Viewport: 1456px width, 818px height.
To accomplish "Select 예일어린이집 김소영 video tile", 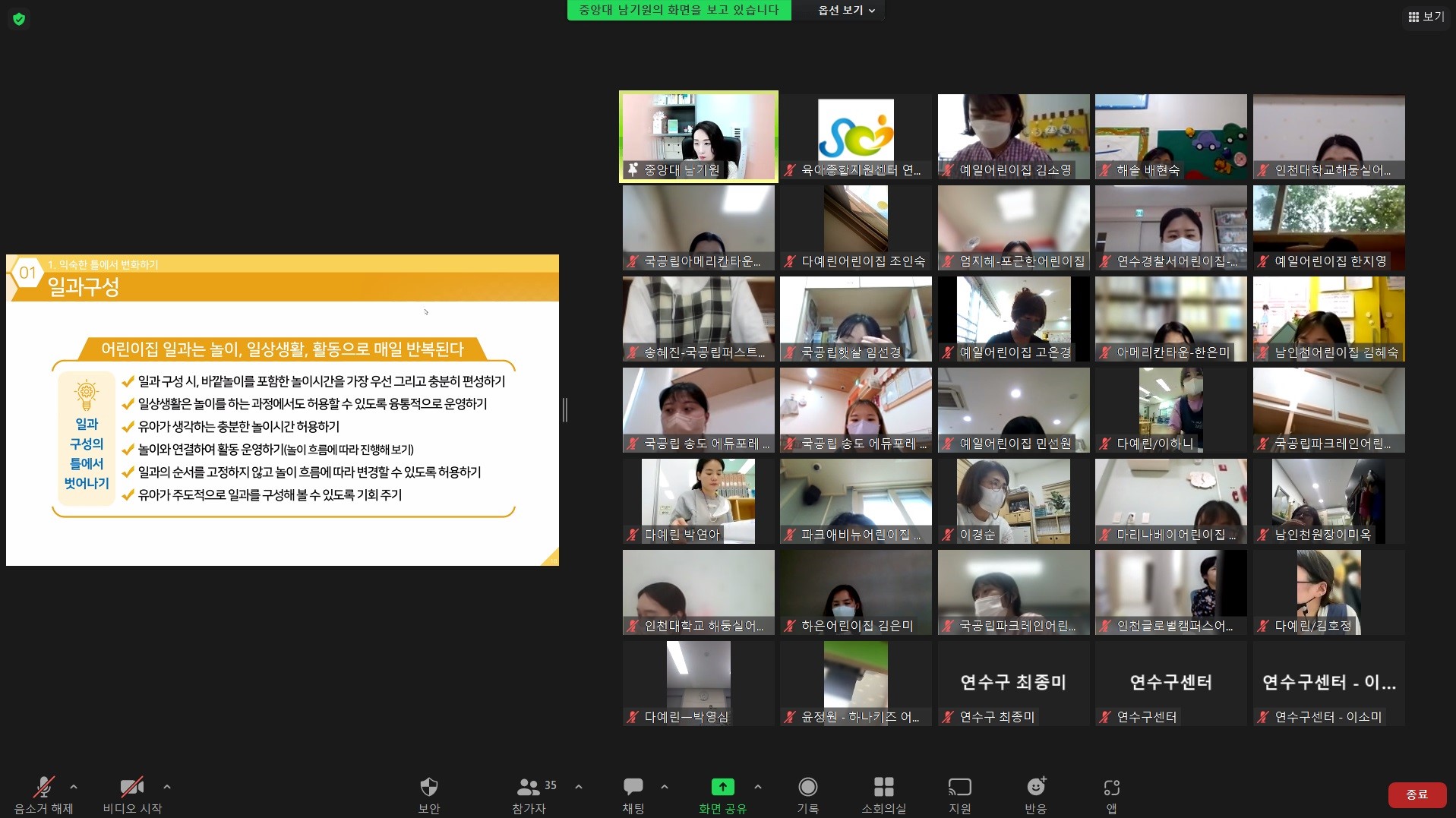I will pyautogui.click(x=1013, y=137).
